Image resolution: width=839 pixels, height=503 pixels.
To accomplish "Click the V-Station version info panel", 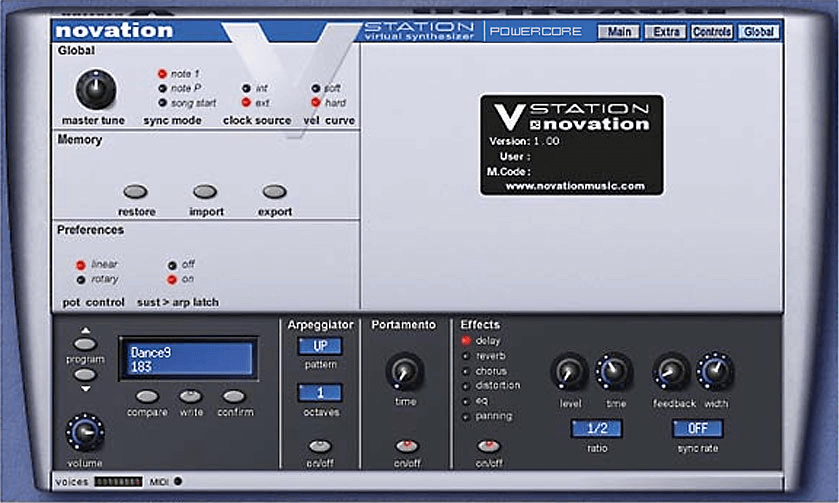I will [571, 145].
